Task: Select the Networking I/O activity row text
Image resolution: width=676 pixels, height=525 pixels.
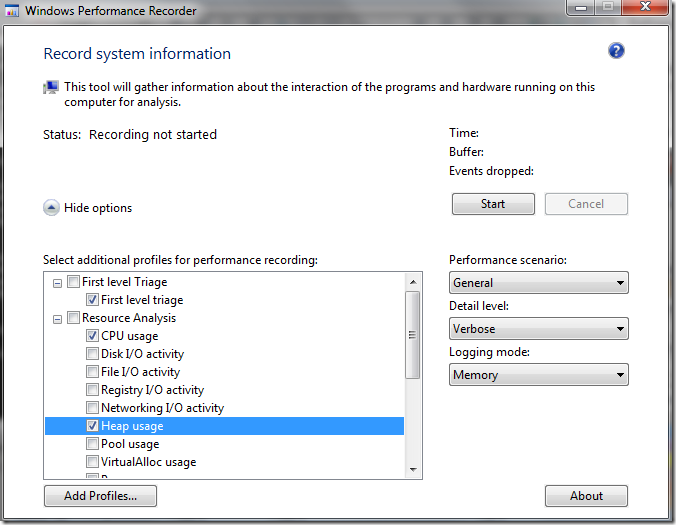Action: point(163,408)
